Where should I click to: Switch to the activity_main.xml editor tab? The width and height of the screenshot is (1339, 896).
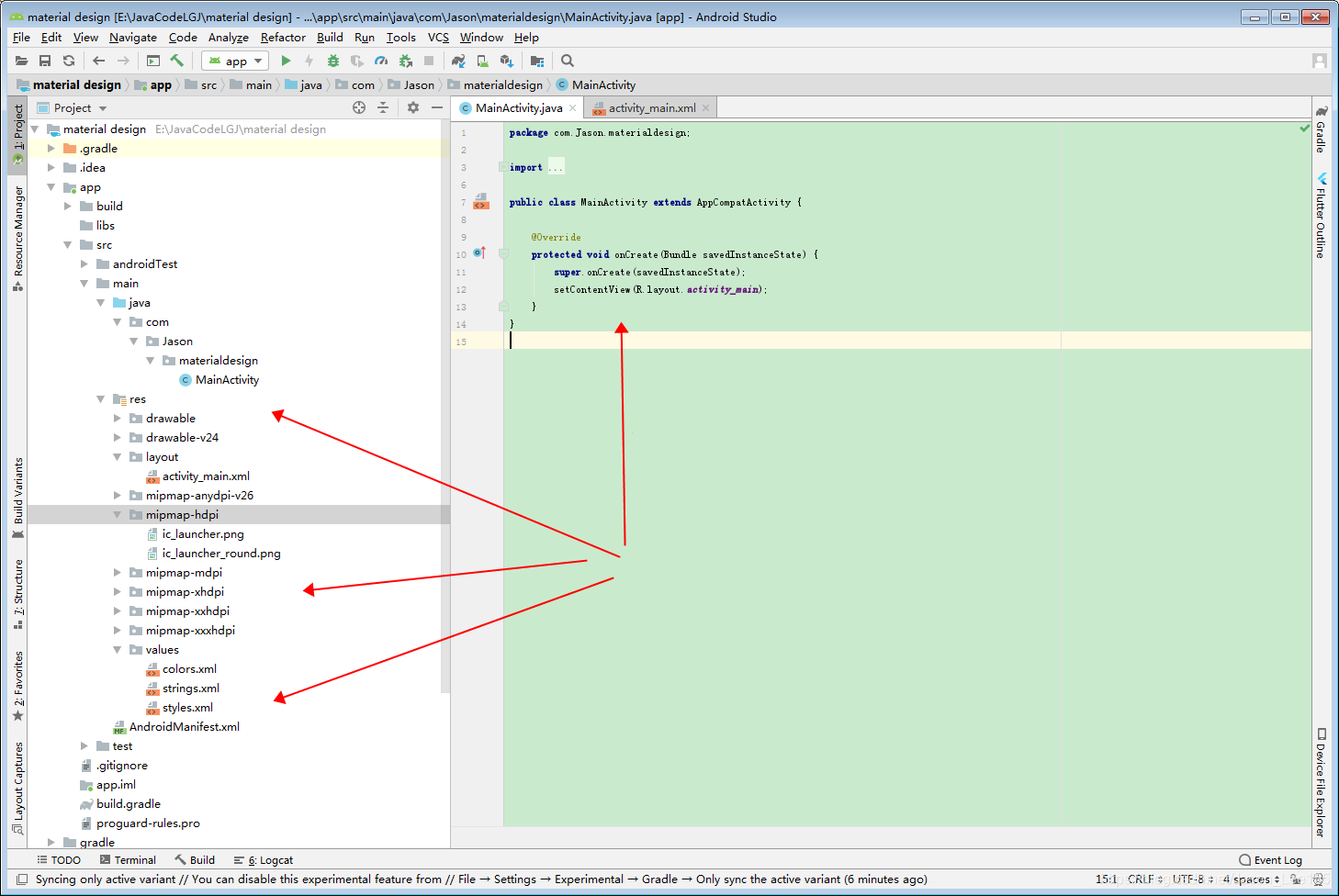tap(651, 108)
